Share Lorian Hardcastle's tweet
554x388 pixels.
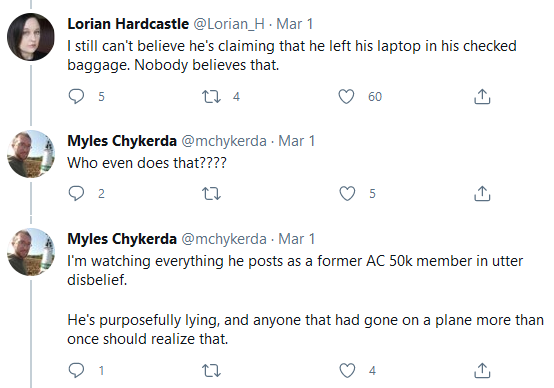(x=482, y=96)
